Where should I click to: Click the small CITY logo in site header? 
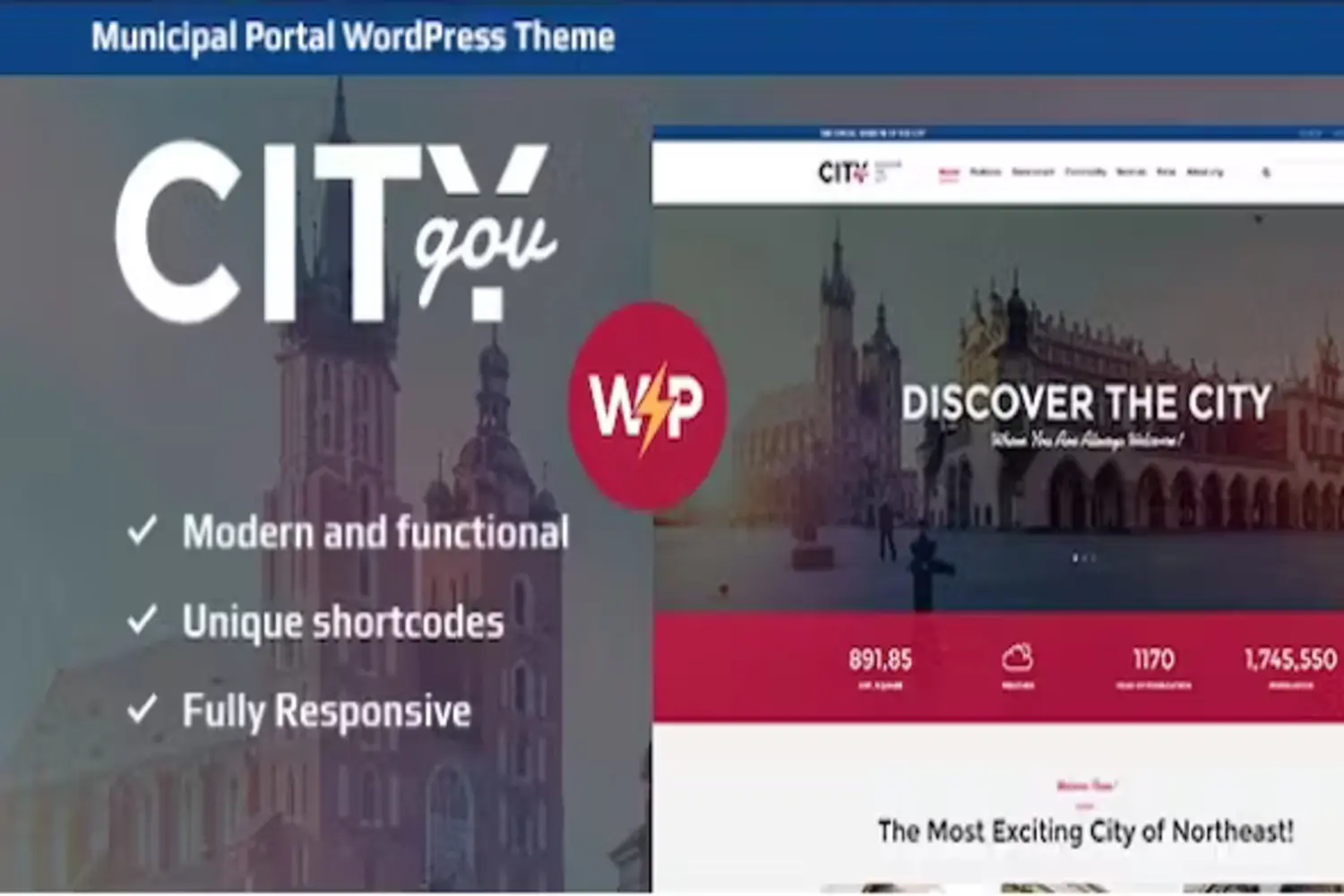(843, 172)
